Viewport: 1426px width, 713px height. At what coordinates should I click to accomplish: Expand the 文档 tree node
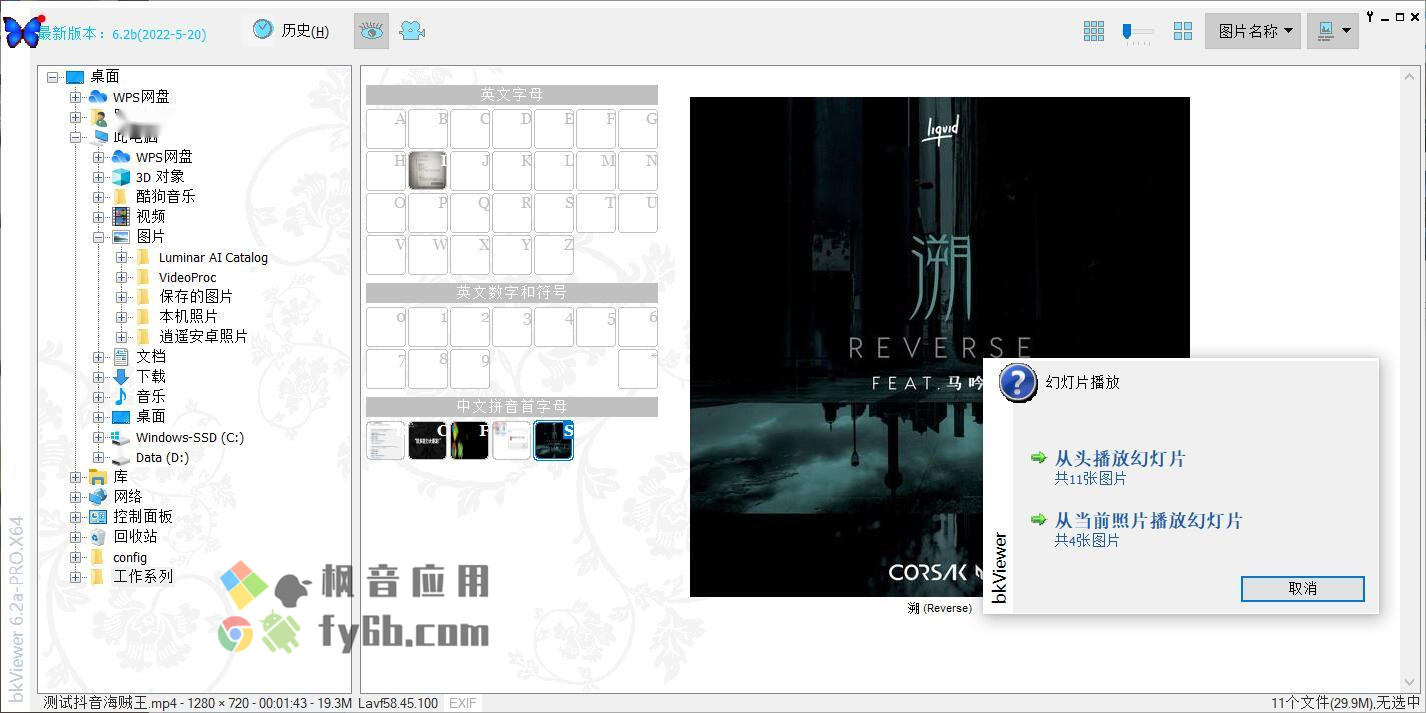[98, 357]
